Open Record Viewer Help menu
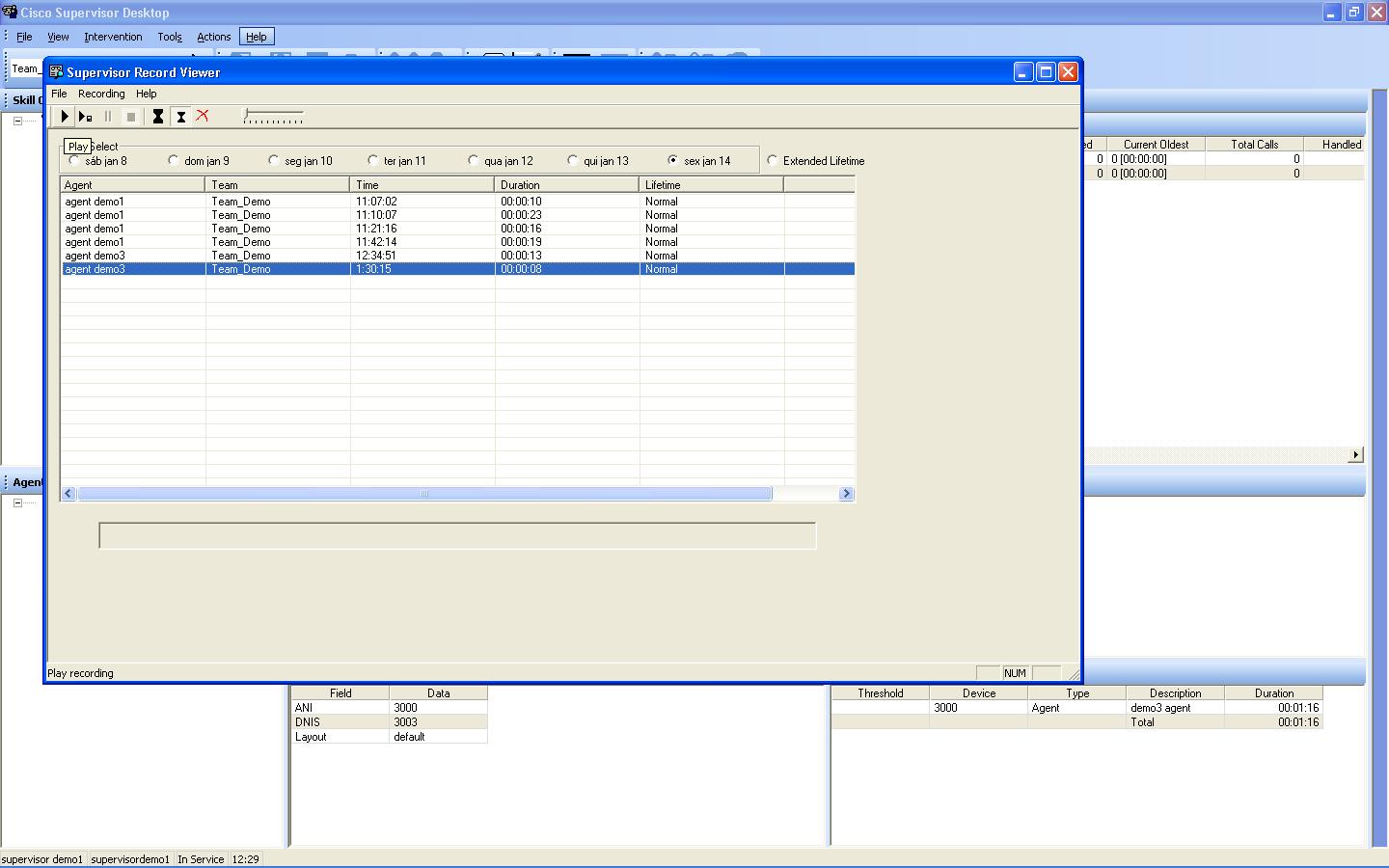The width and height of the screenshot is (1389, 868). (146, 94)
